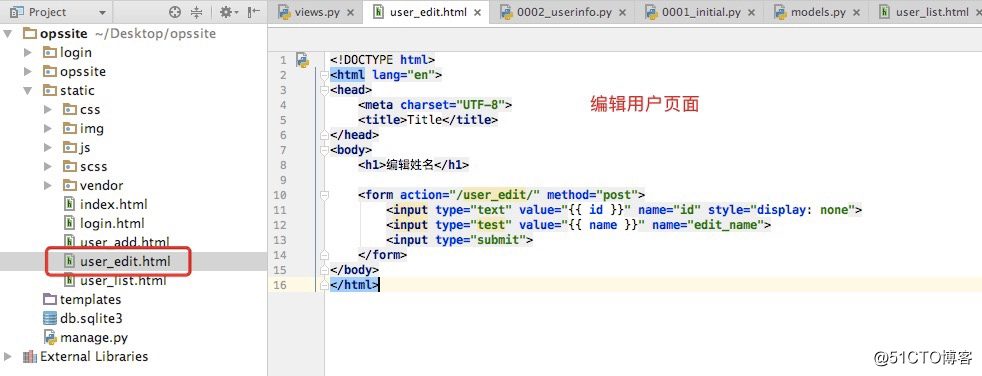Hide the Project tool window with the arrow icon
The image size is (982, 376).
(254, 12)
